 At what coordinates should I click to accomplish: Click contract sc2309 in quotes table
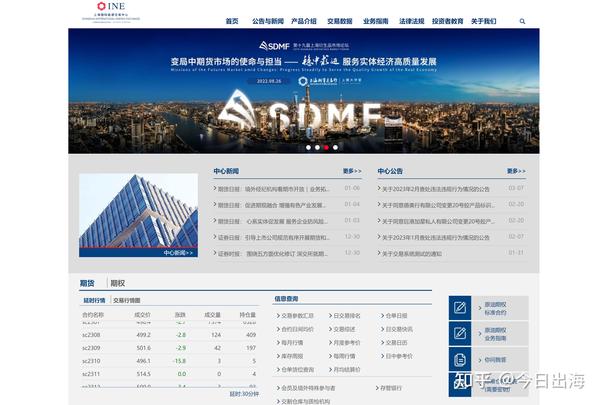tap(91, 348)
